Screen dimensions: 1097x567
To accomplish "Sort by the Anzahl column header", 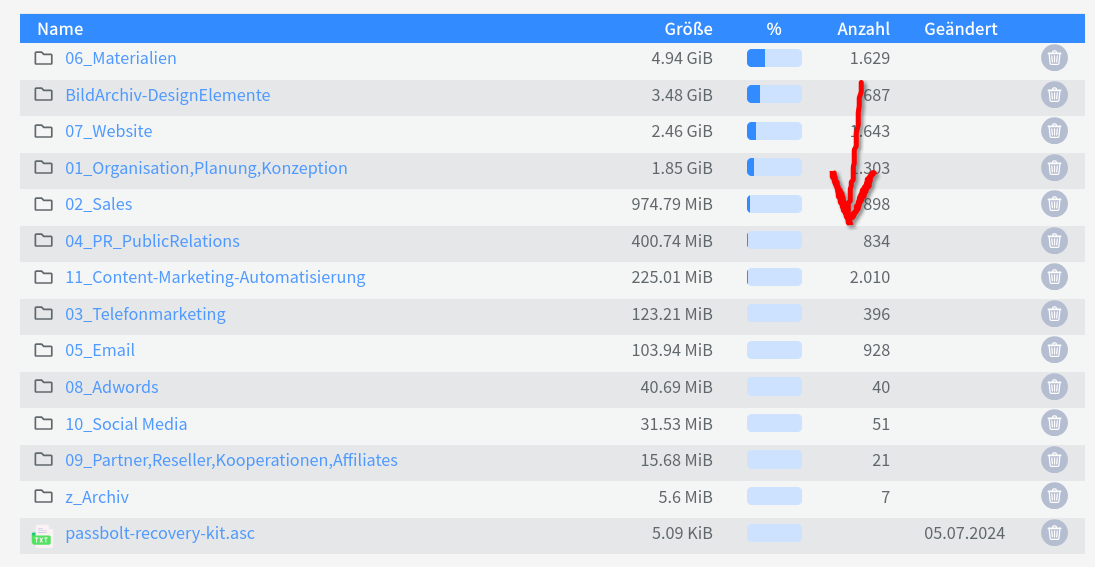I will (x=863, y=29).
